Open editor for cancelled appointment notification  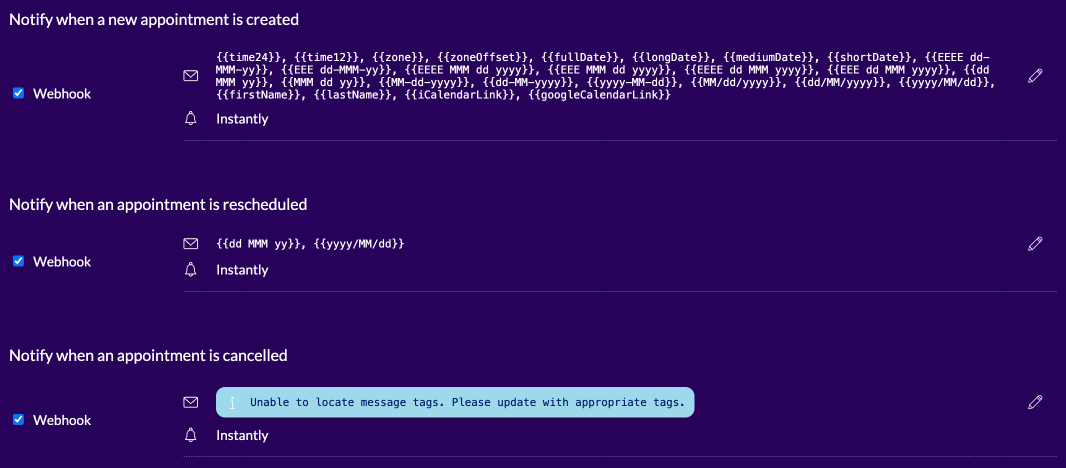1035,402
